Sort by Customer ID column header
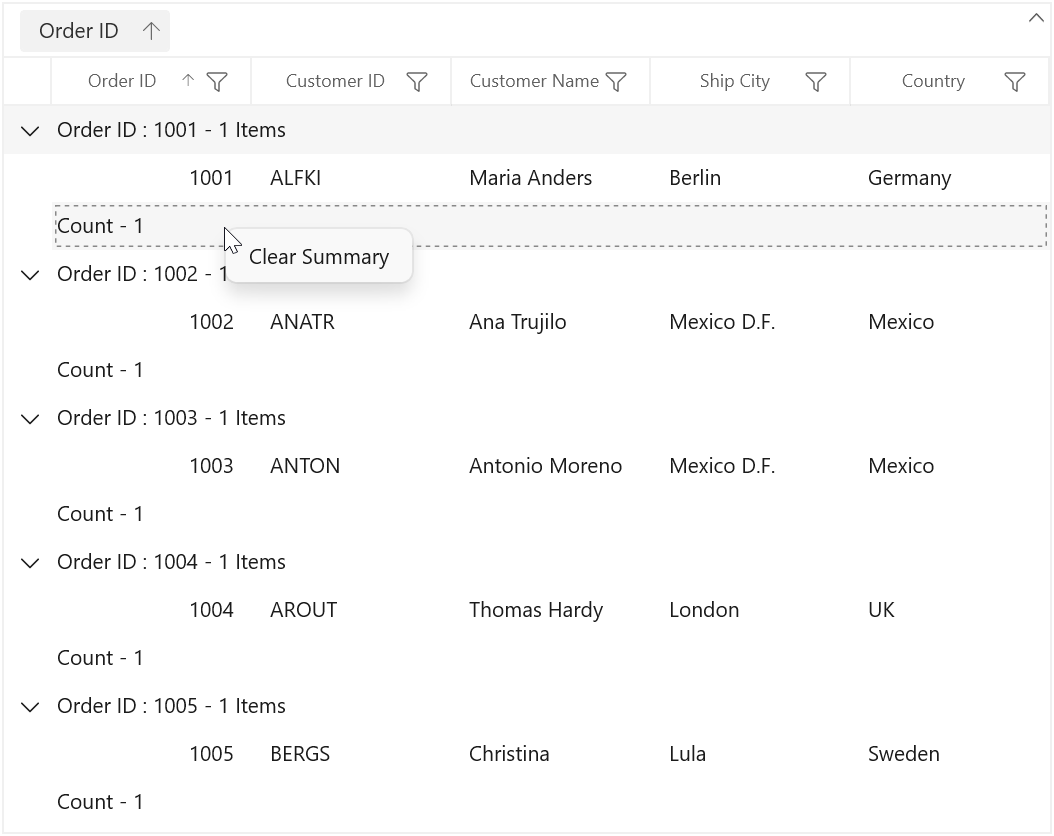 335,81
